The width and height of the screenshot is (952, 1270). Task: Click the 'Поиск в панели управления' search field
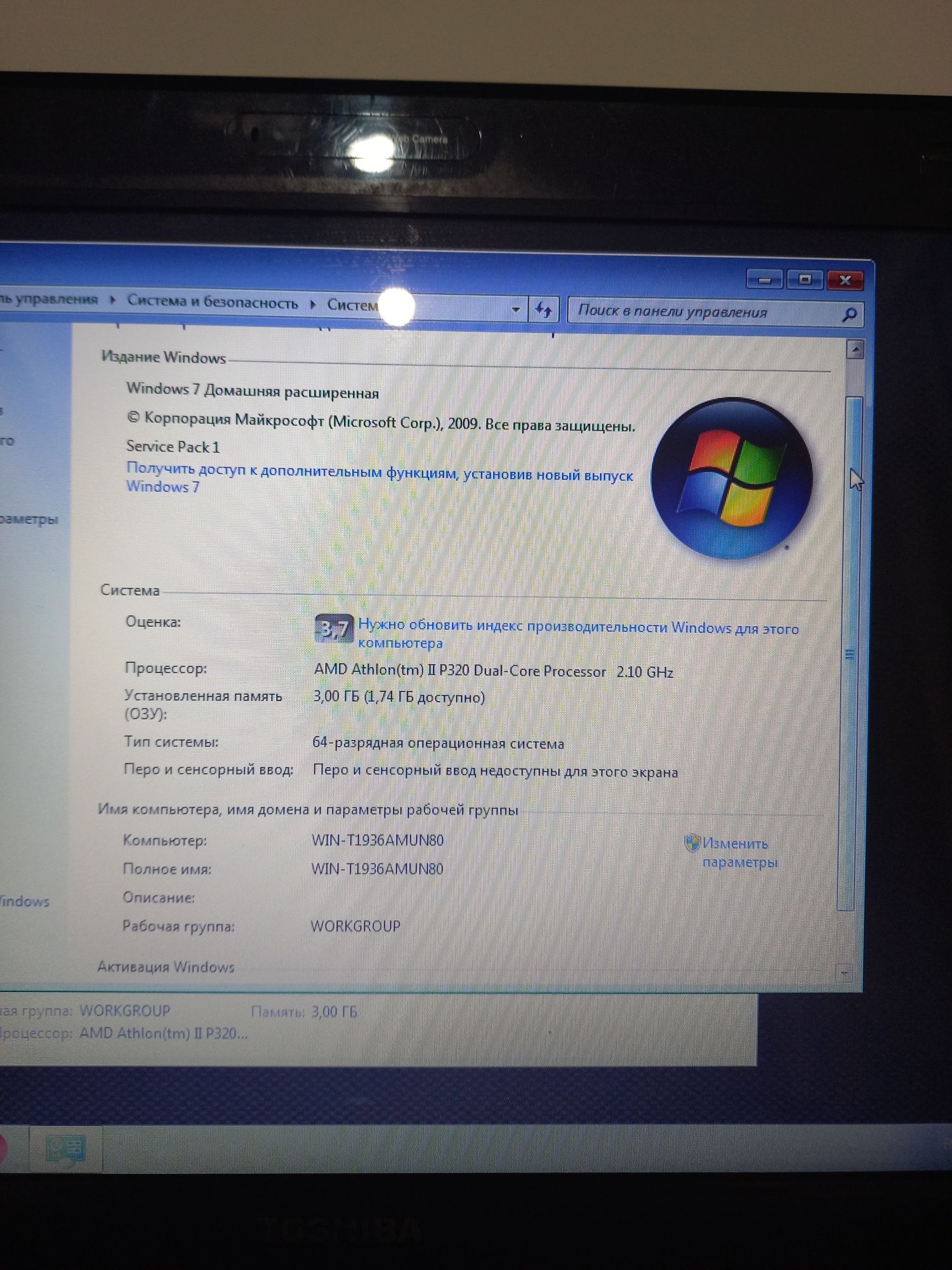click(x=715, y=312)
